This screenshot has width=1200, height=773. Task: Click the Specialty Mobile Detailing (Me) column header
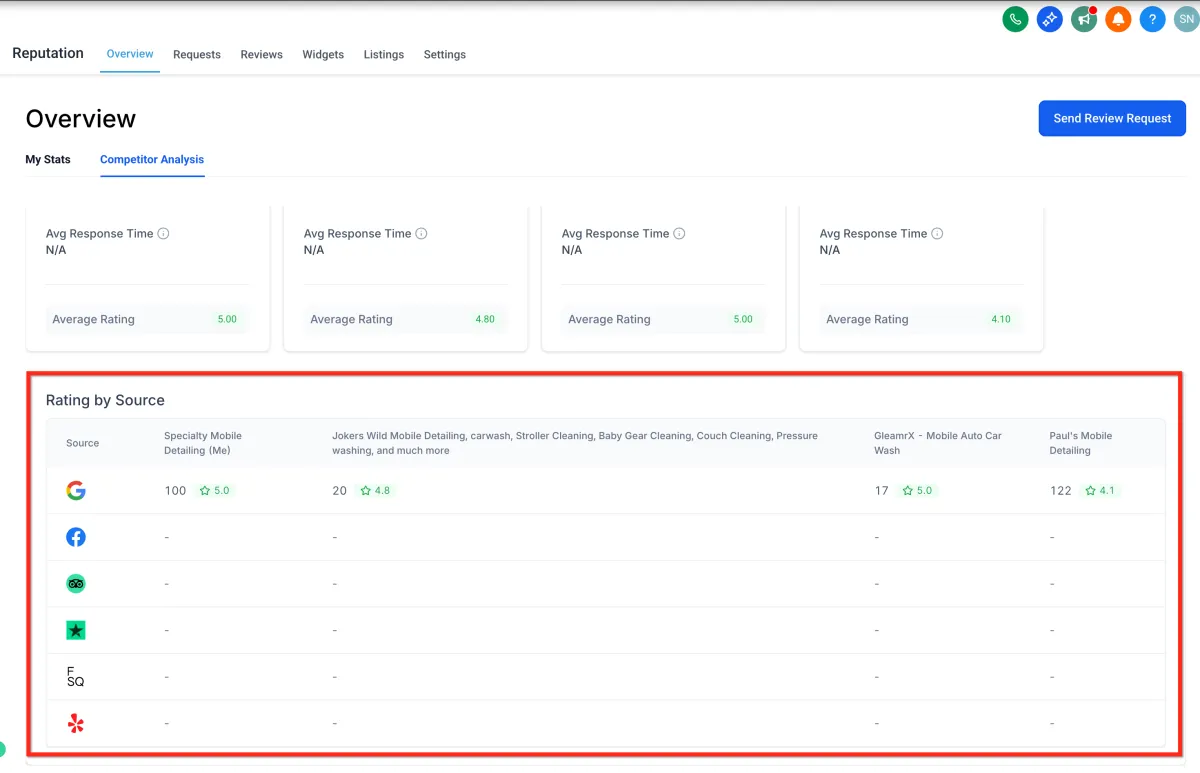(203, 443)
